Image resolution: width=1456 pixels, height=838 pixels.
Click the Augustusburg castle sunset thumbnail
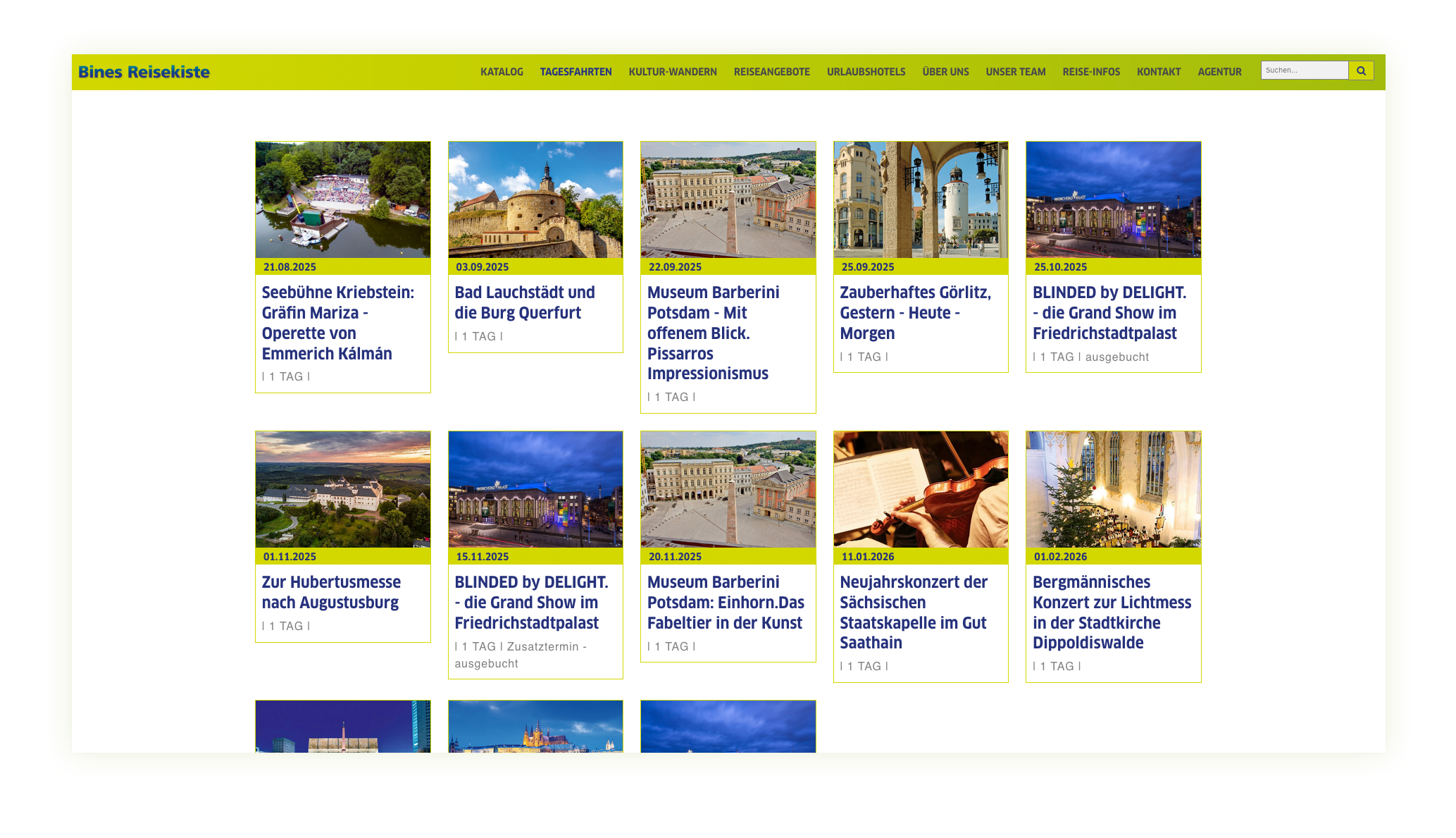coord(342,489)
